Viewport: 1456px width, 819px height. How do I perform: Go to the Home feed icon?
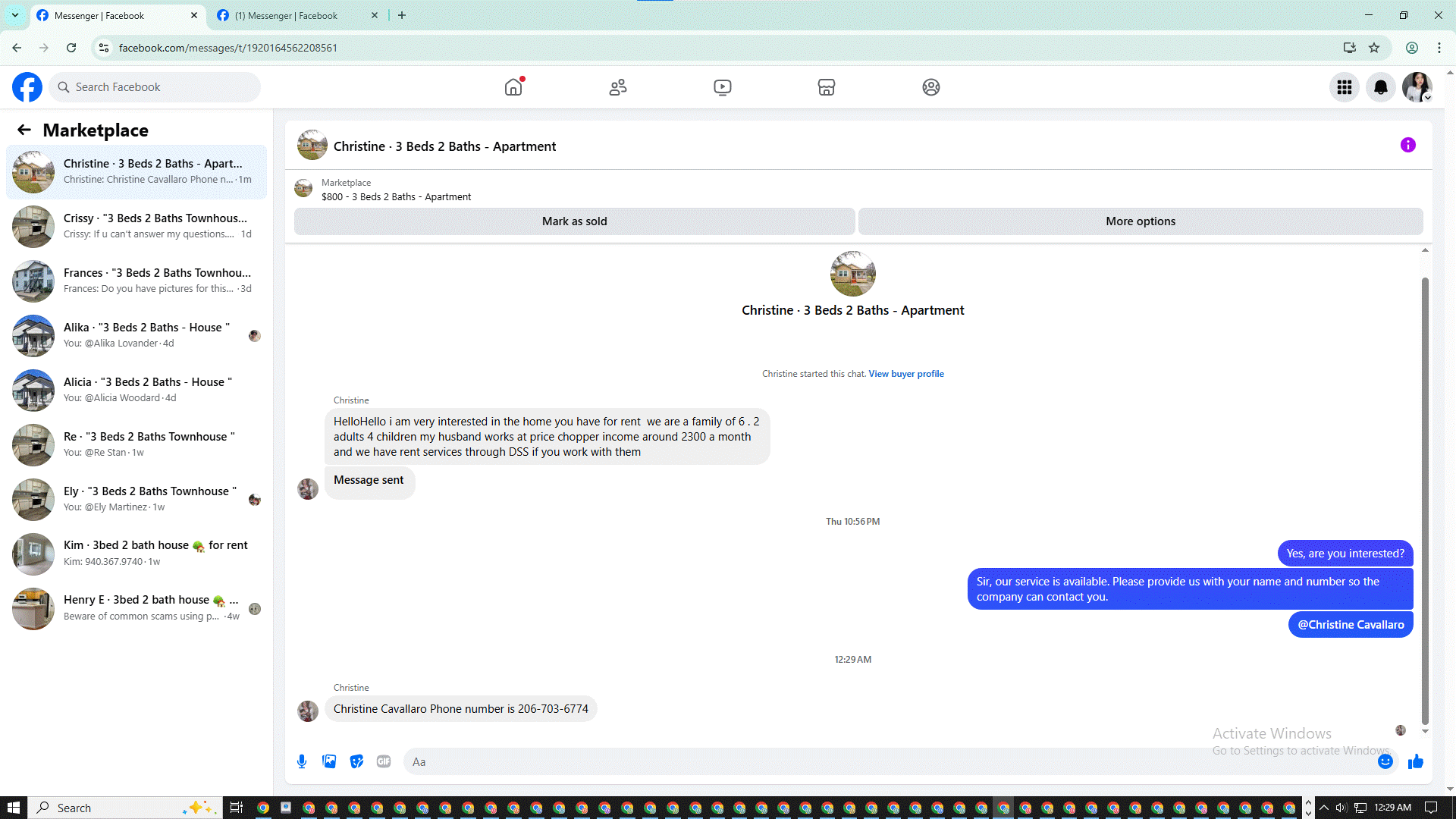coord(513,87)
